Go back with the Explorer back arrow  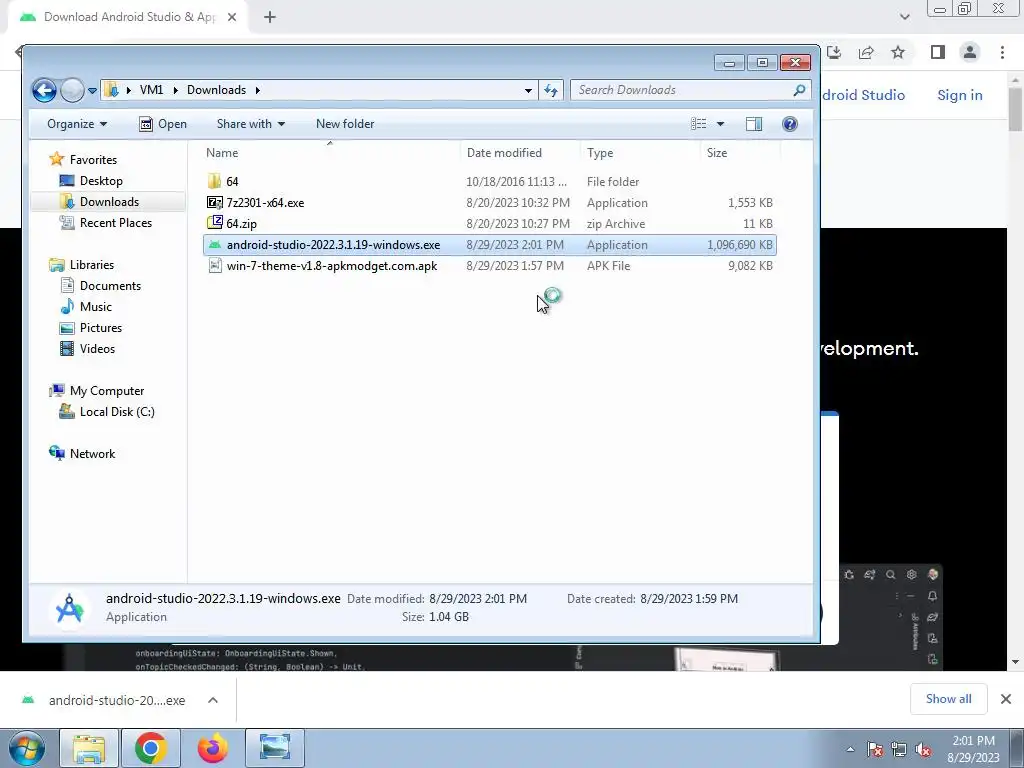pos(44,90)
